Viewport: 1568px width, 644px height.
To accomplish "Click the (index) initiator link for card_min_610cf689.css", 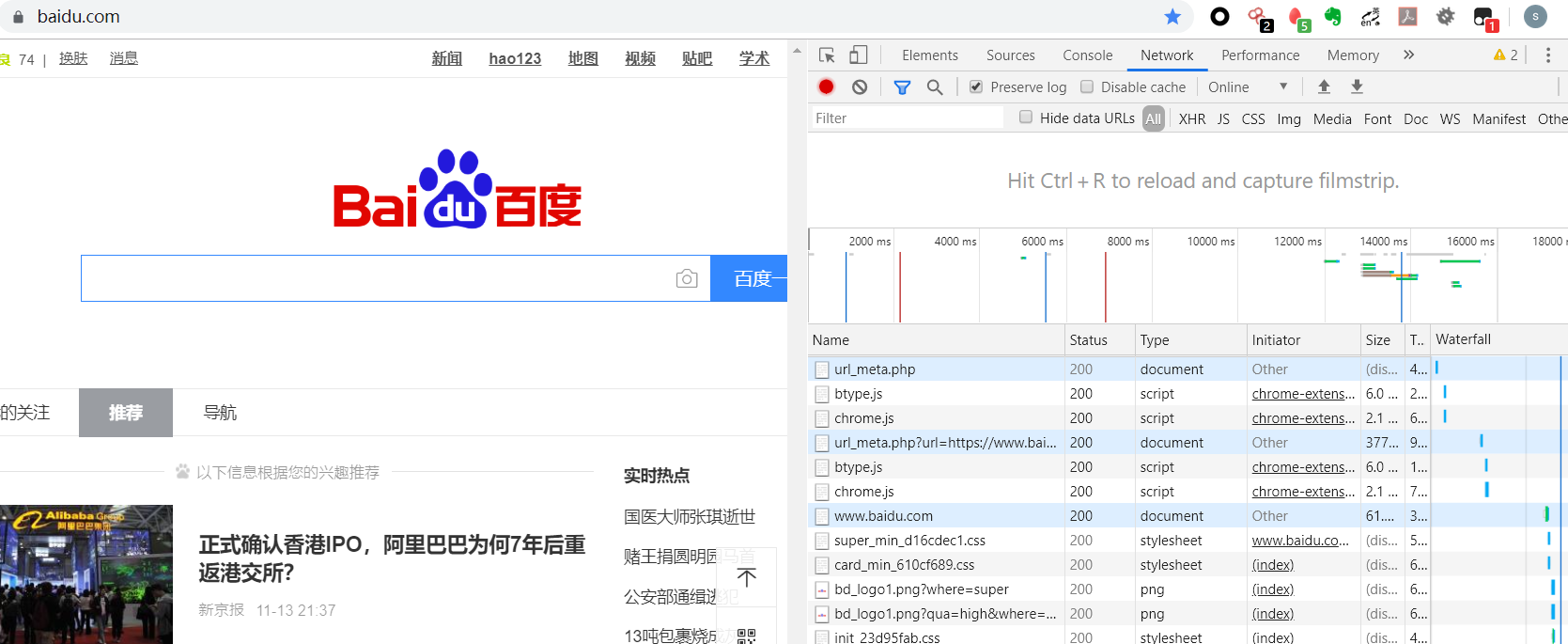I will 1273,565.
